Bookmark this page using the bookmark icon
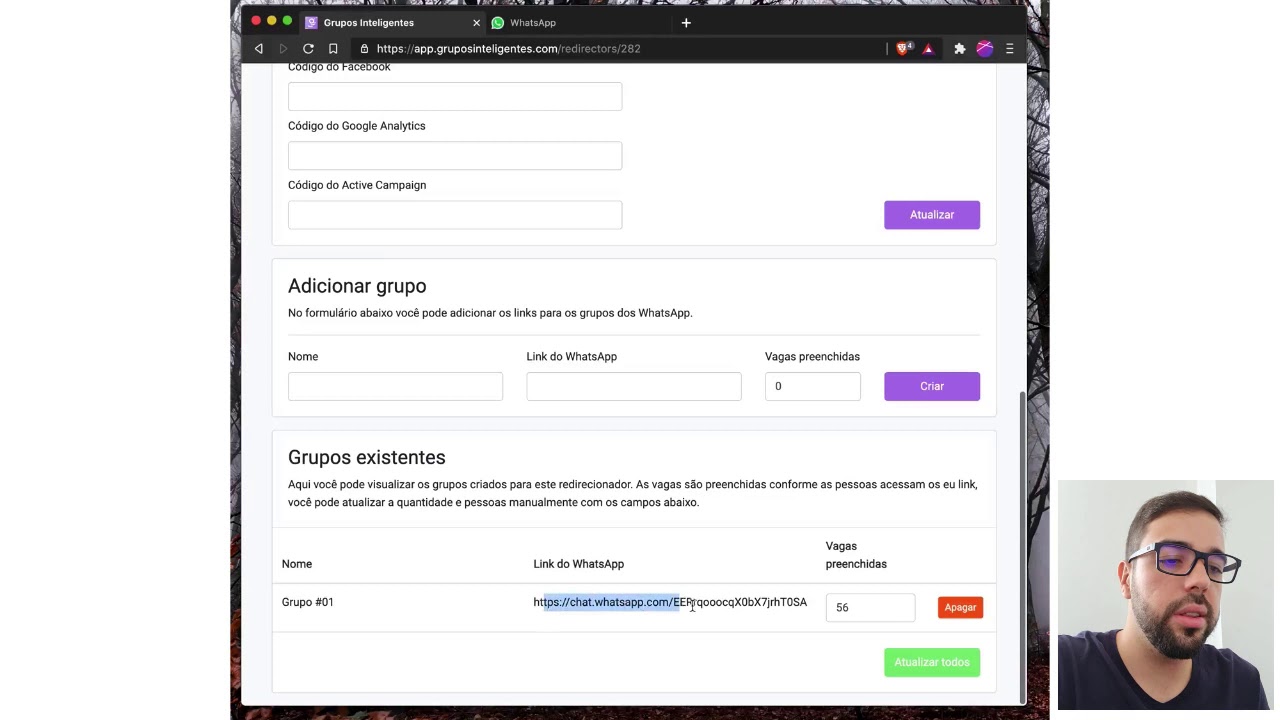The height and width of the screenshot is (720, 1280). click(x=333, y=48)
